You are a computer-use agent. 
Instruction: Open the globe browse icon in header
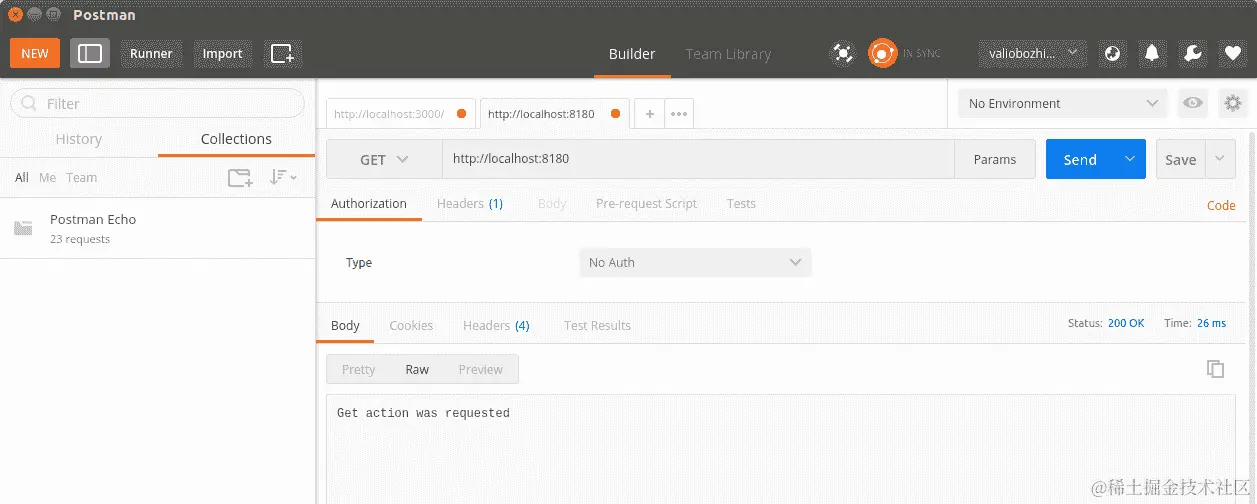1113,53
